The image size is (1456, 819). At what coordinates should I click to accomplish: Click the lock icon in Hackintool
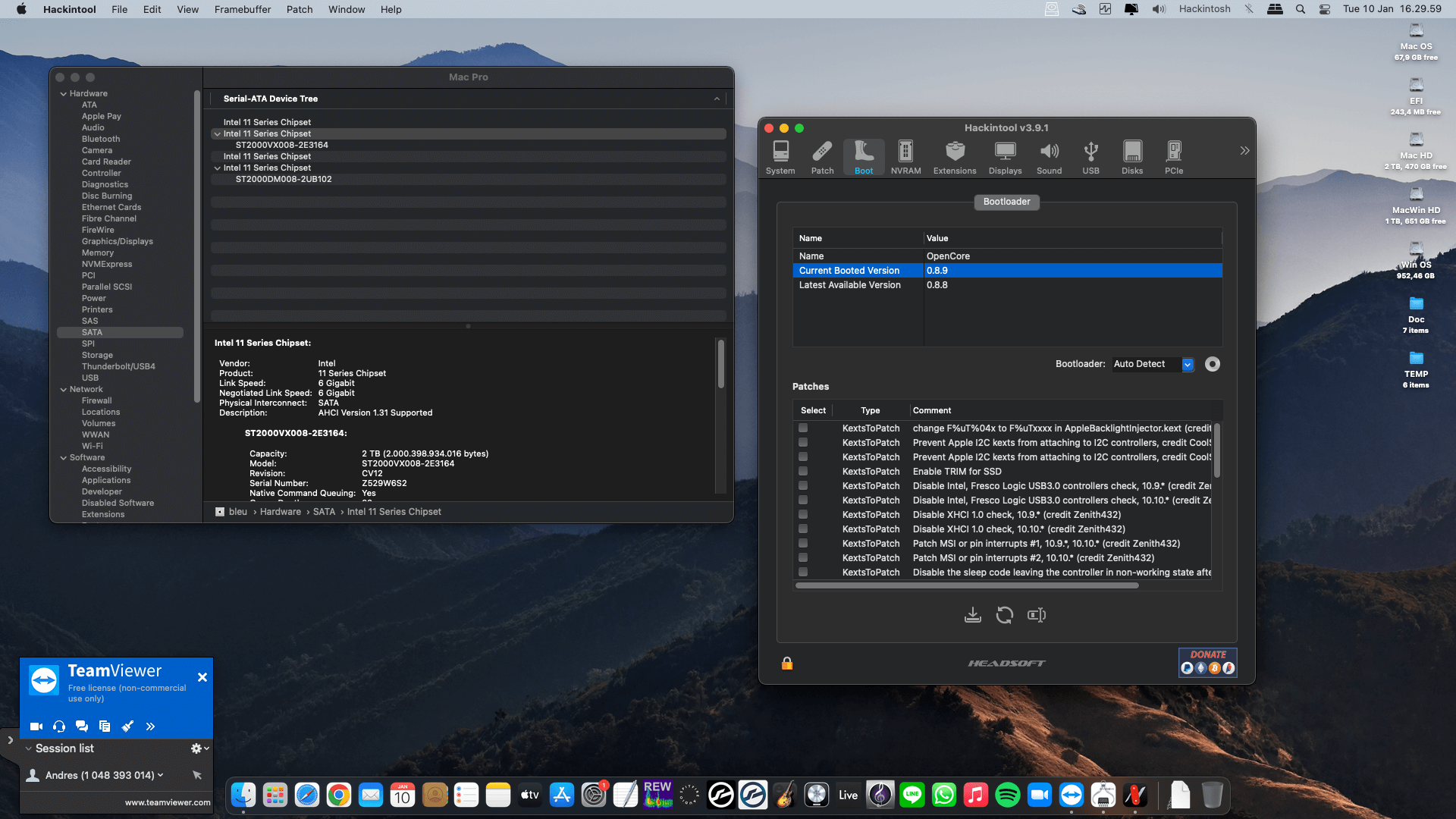coord(787,664)
